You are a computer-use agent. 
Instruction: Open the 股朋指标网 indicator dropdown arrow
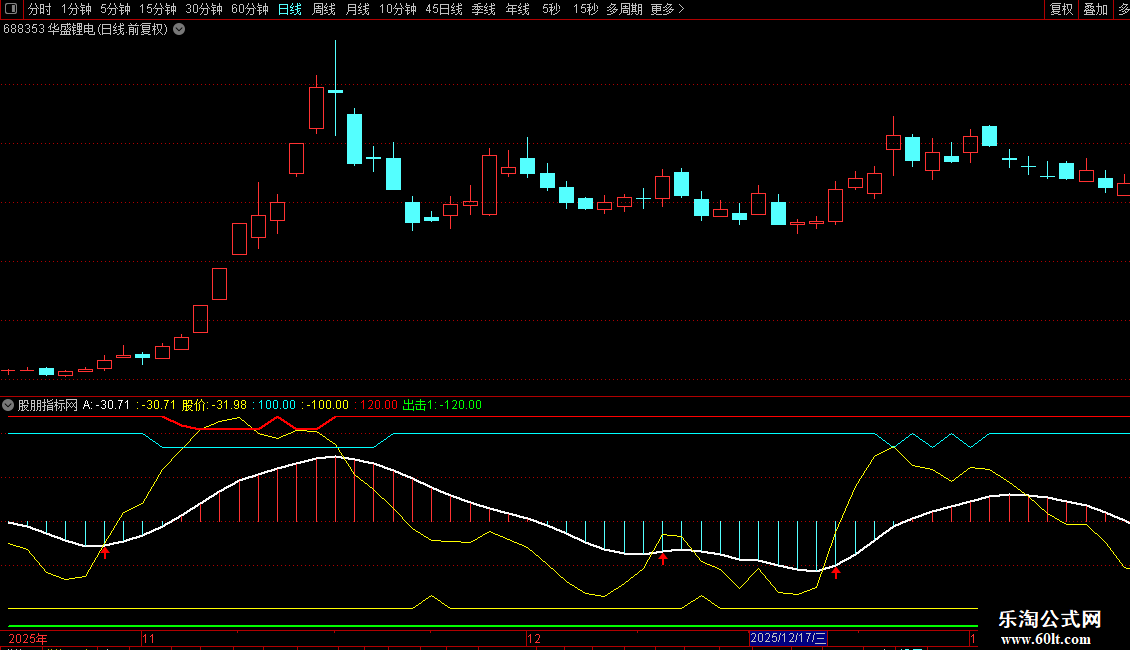pyautogui.click(x=9, y=405)
